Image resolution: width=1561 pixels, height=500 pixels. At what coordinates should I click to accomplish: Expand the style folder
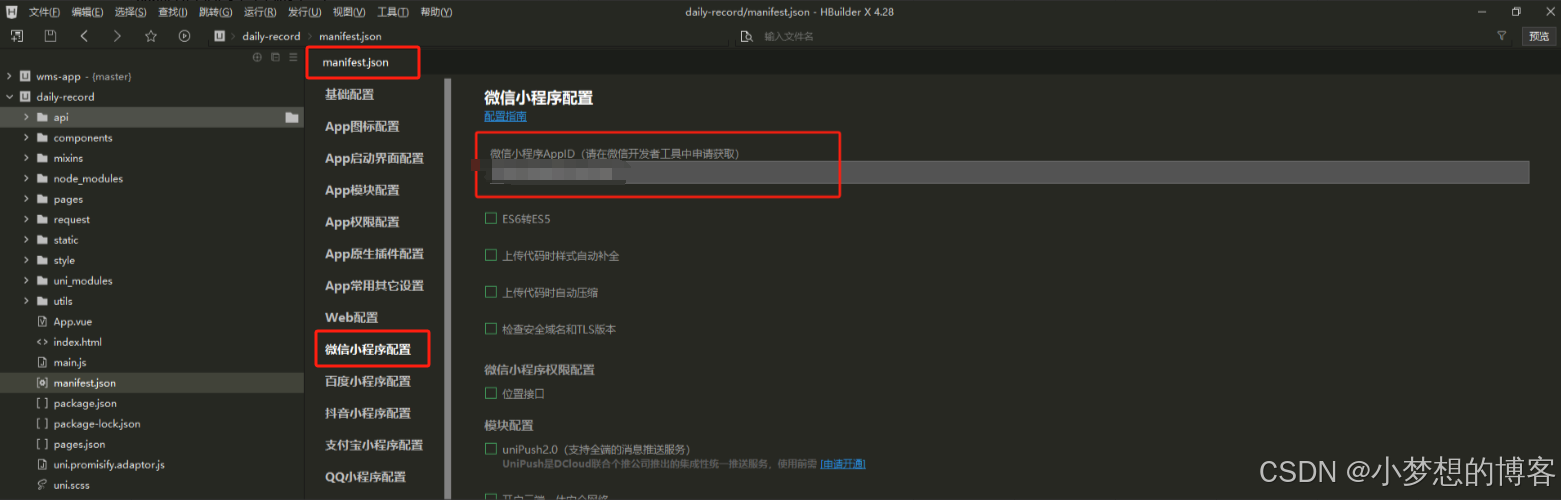coord(26,260)
